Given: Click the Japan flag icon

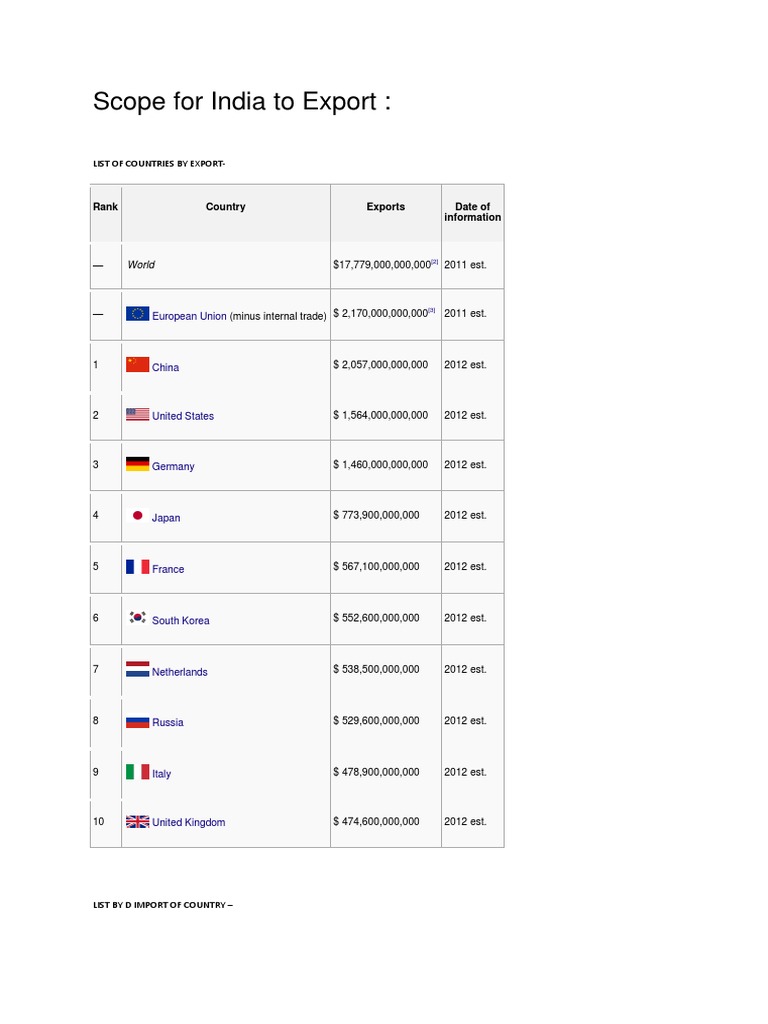Looking at the screenshot, I should [x=138, y=516].
